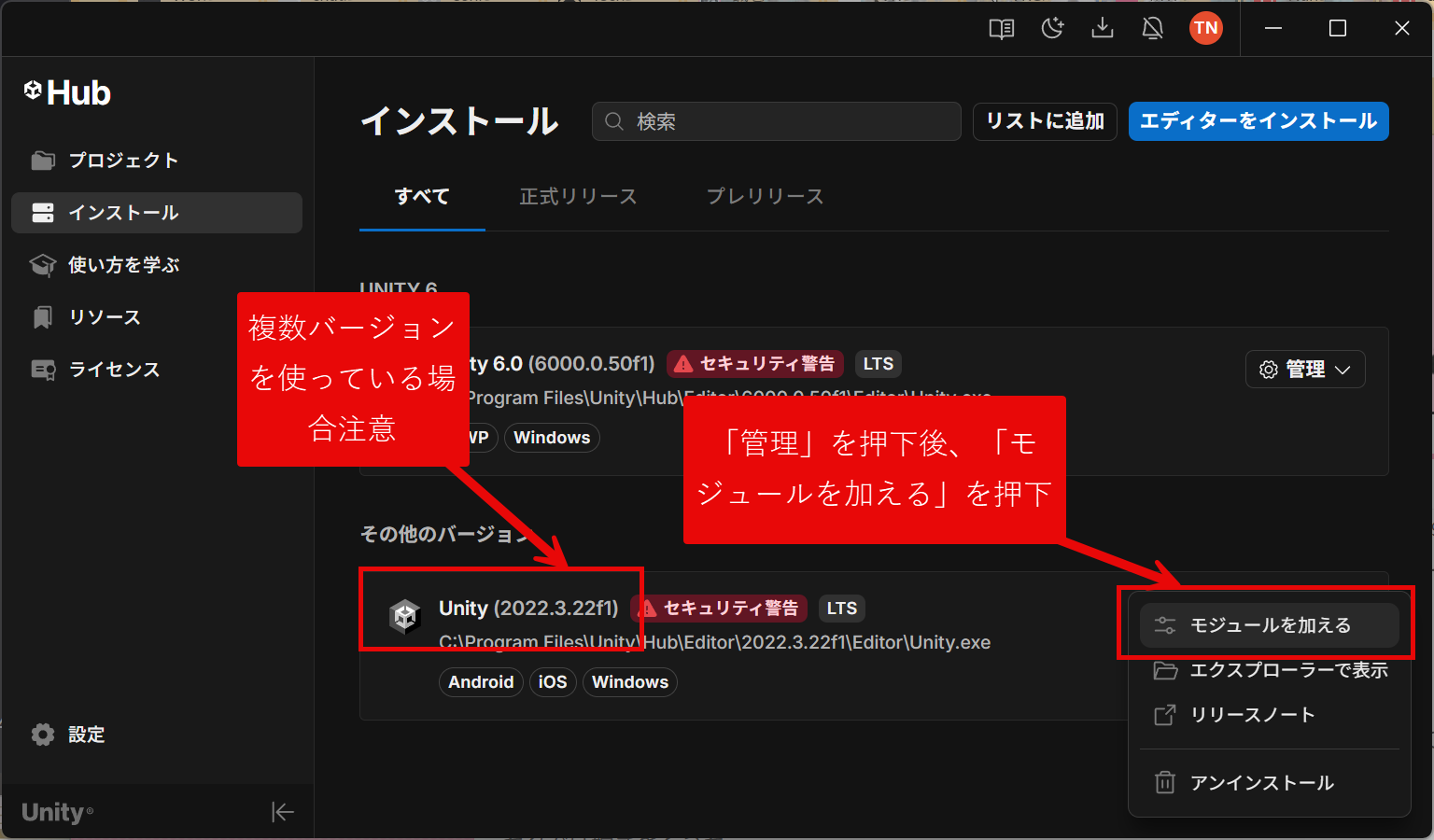Click the Hub logo in sidebar
Image resolution: width=1434 pixels, height=840 pixels.
[67, 92]
